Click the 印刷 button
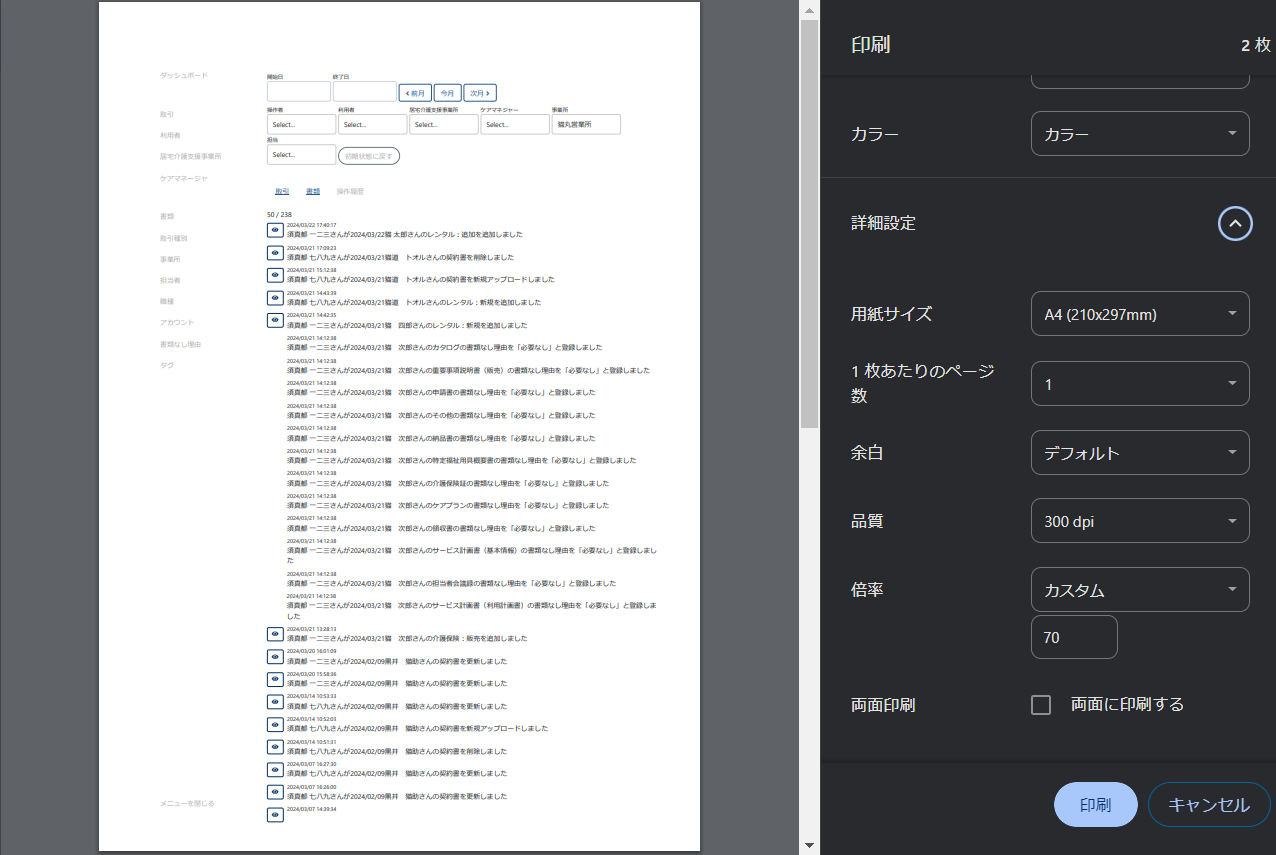1276x855 pixels. 1095,804
